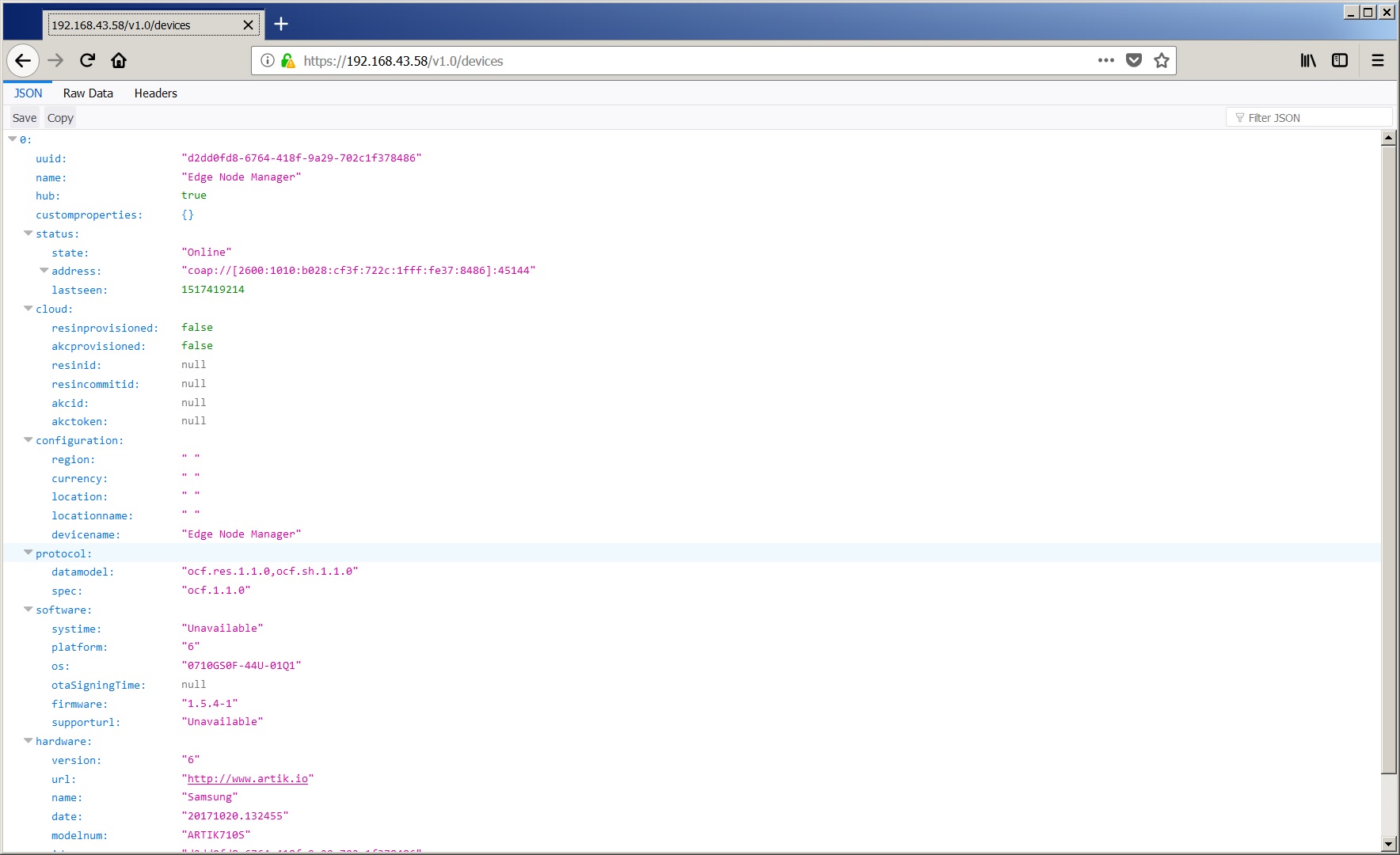The image size is (1400, 855).
Task: Bookmark this page with star icon
Action: tap(1162, 60)
